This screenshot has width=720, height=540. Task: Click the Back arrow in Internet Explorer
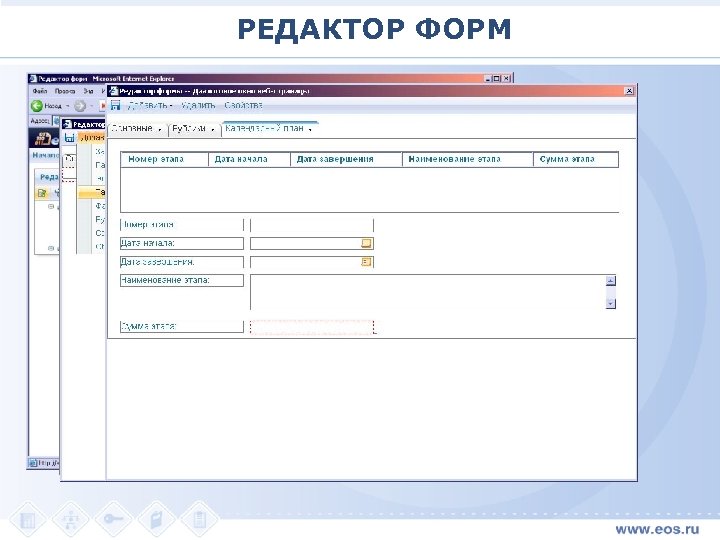[x=37, y=106]
